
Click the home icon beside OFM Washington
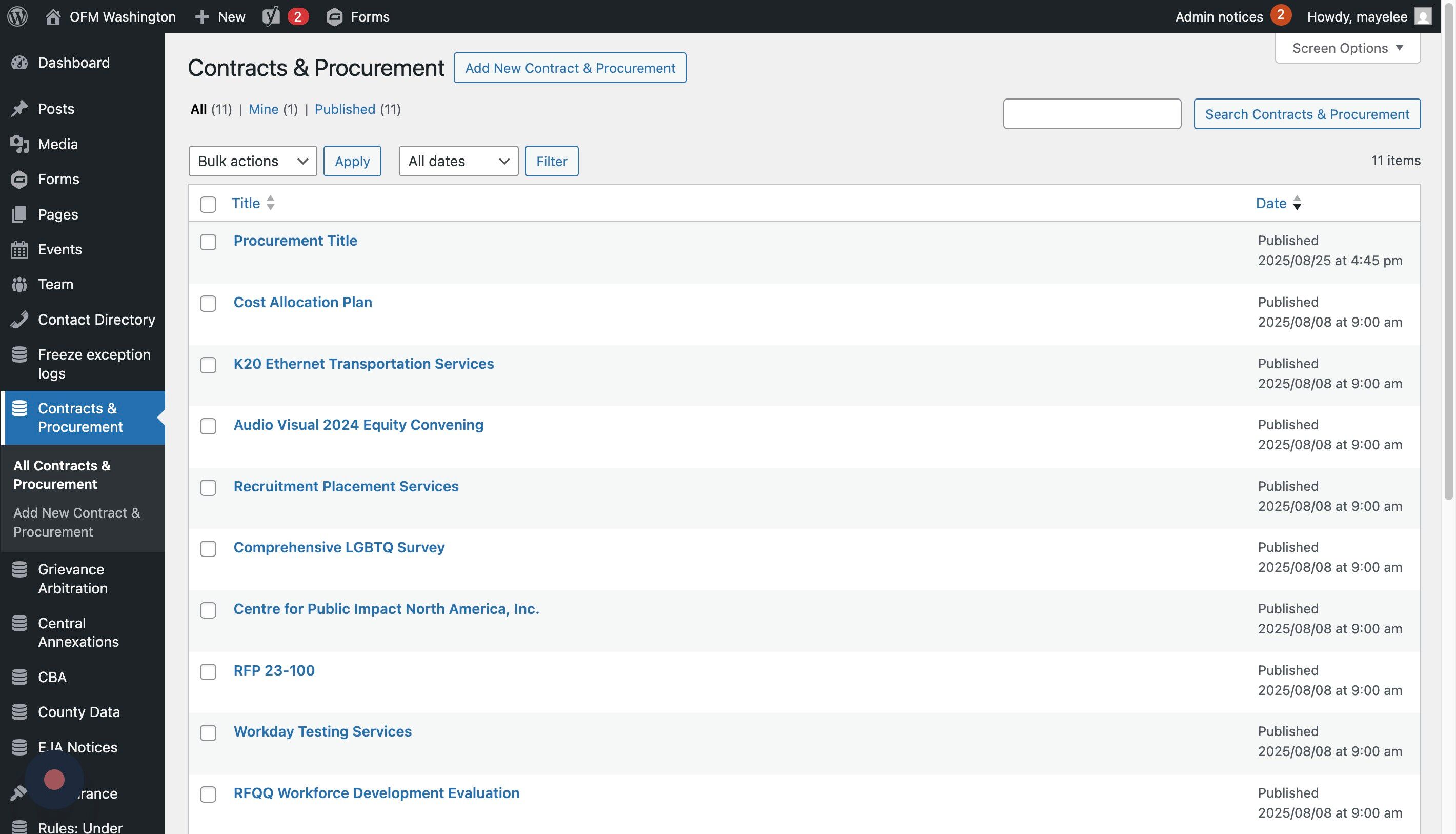point(53,16)
